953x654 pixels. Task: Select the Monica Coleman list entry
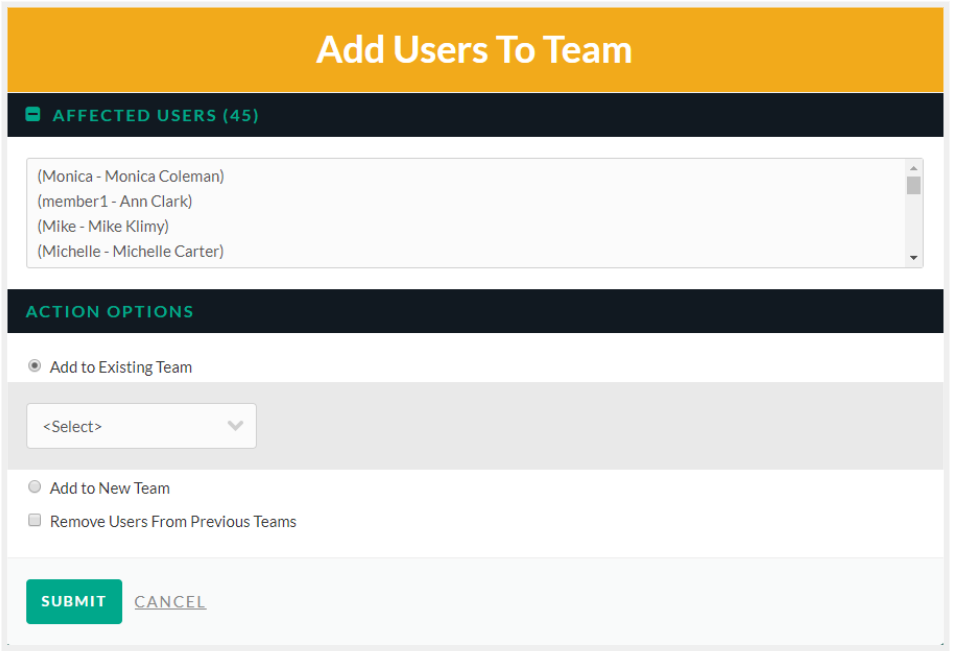tap(131, 176)
